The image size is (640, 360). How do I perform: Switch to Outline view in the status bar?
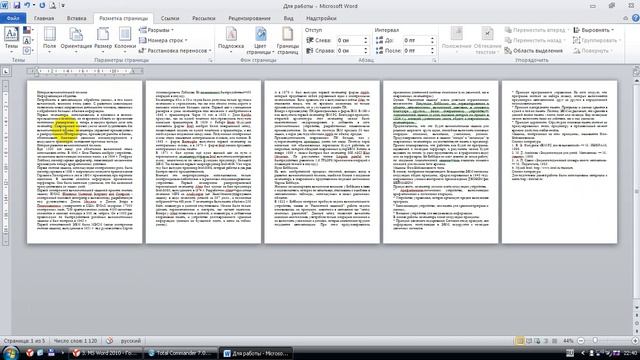546,340
